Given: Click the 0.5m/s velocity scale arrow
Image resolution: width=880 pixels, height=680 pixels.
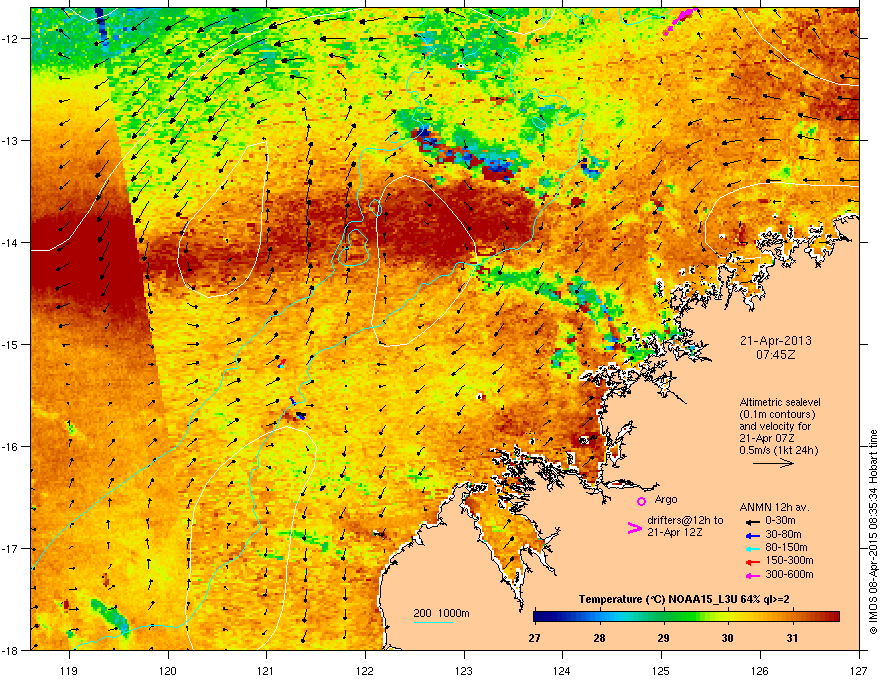Looking at the screenshot, I should 773,463.
